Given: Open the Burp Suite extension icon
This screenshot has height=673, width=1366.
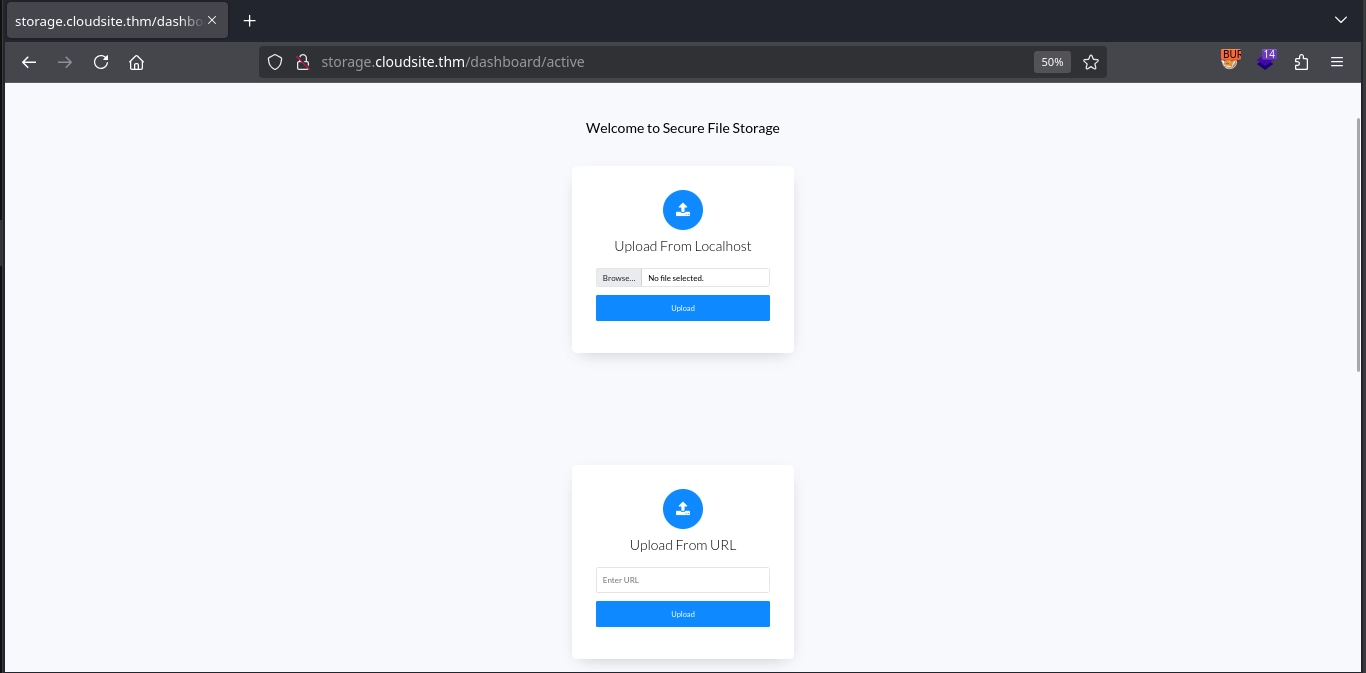Looking at the screenshot, I should 1230,61.
